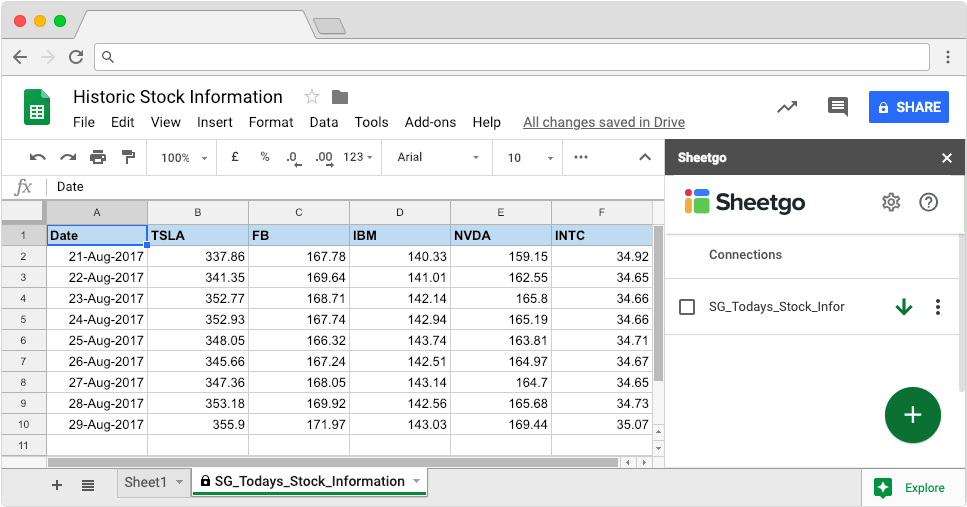Click the 29-Aug-2017 date cell
The image size is (967, 507).
point(97,424)
